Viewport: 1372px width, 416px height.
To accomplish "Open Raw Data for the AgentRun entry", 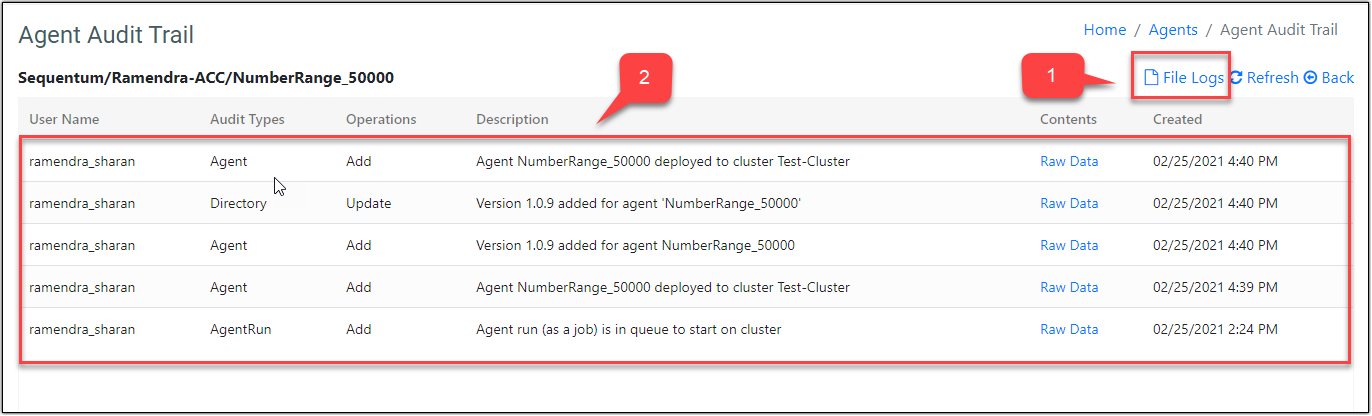I will [1069, 329].
